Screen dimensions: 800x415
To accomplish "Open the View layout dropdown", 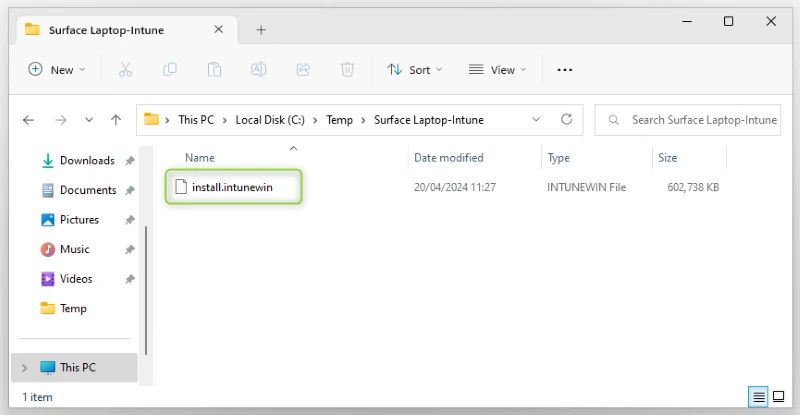I will (497, 70).
